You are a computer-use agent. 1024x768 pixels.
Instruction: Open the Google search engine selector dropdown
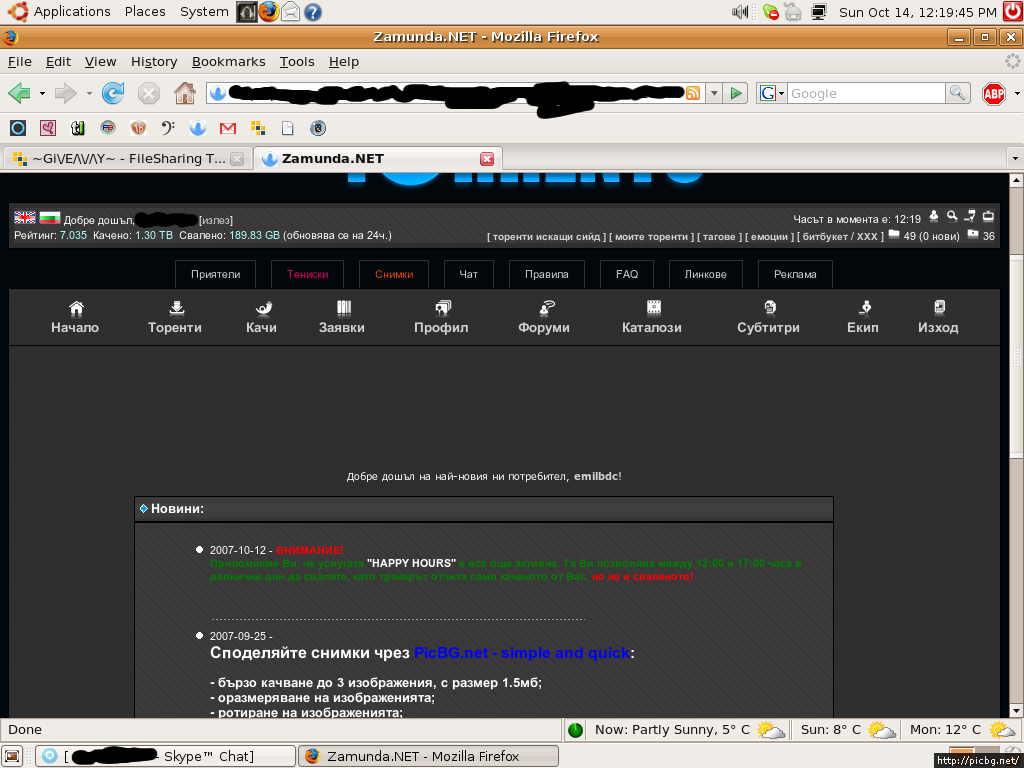[x=772, y=93]
